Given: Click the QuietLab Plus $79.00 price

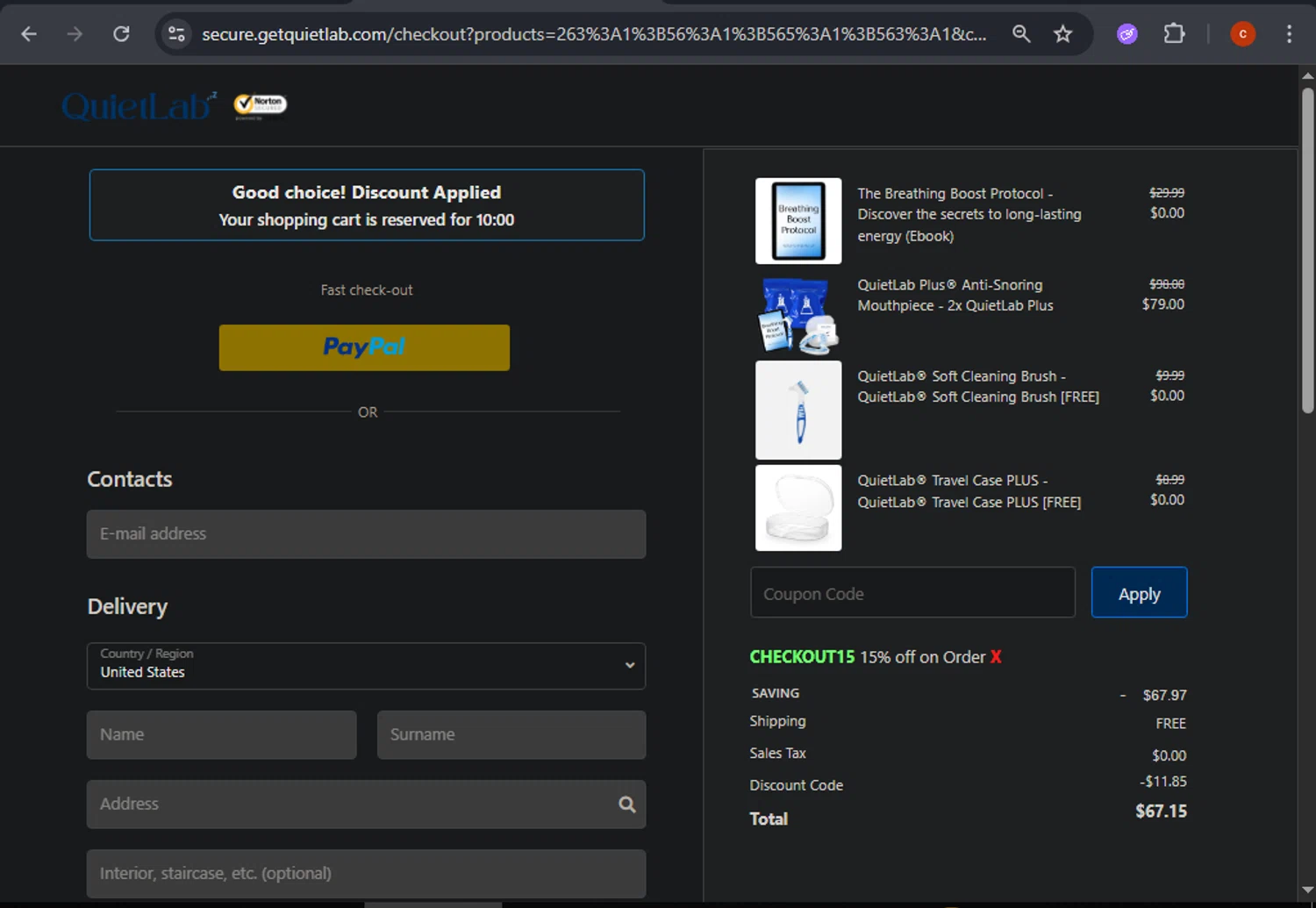Looking at the screenshot, I should click(1162, 304).
